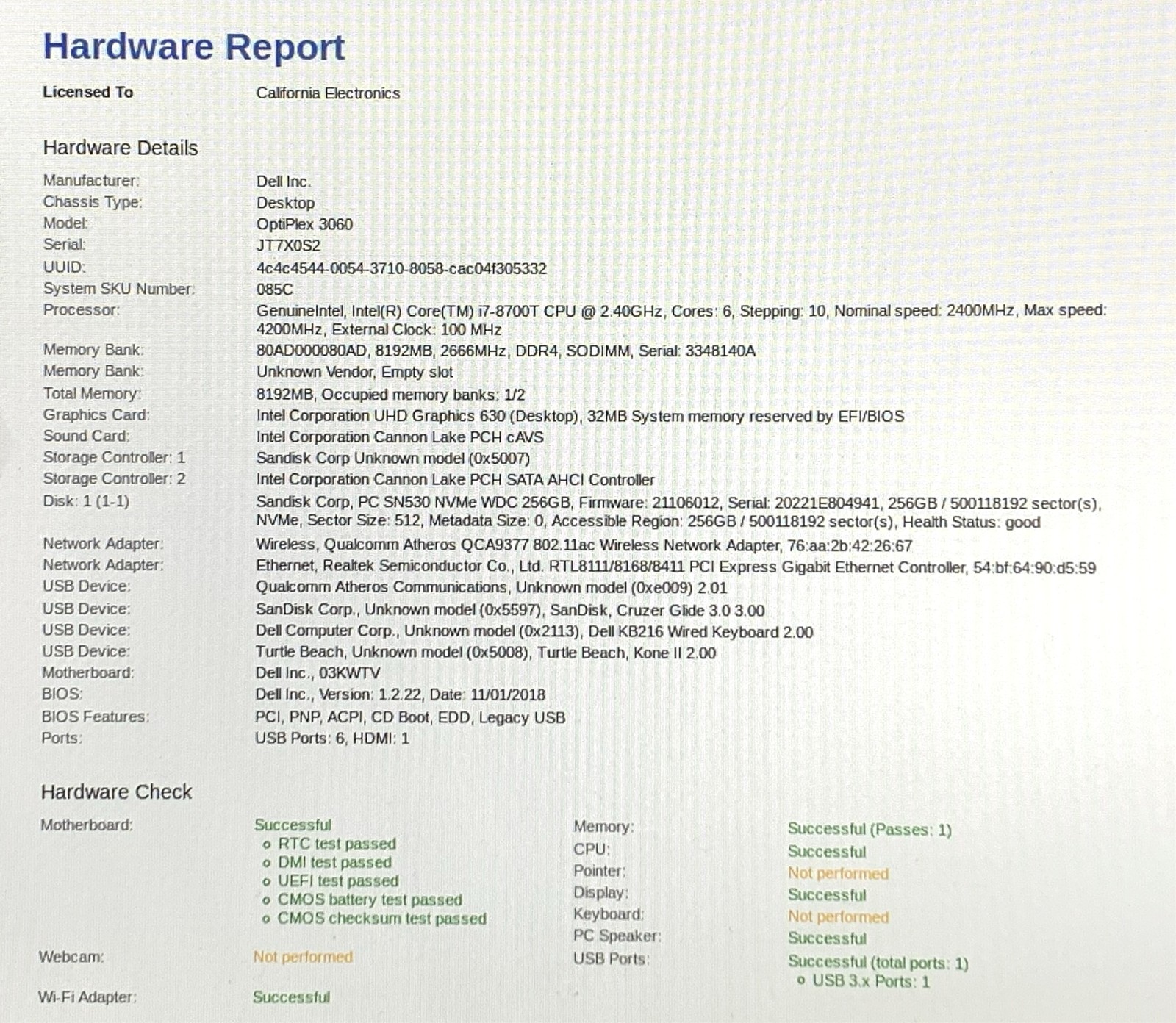Click the Chassis Type value Desktop
Image resolution: width=1176 pixels, height=1023 pixels.
coord(285,203)
